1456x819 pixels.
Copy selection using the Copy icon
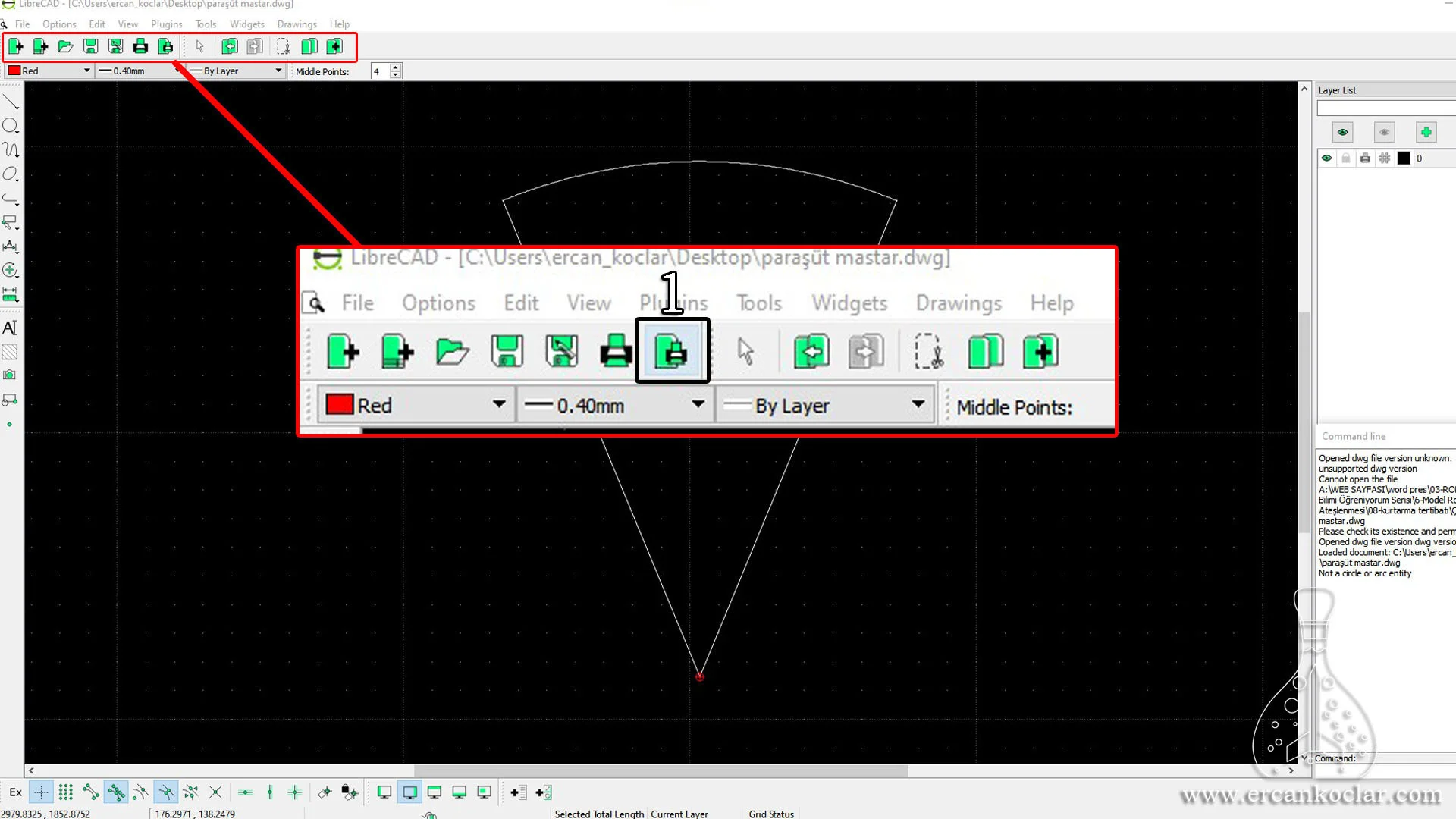point(309,47)
